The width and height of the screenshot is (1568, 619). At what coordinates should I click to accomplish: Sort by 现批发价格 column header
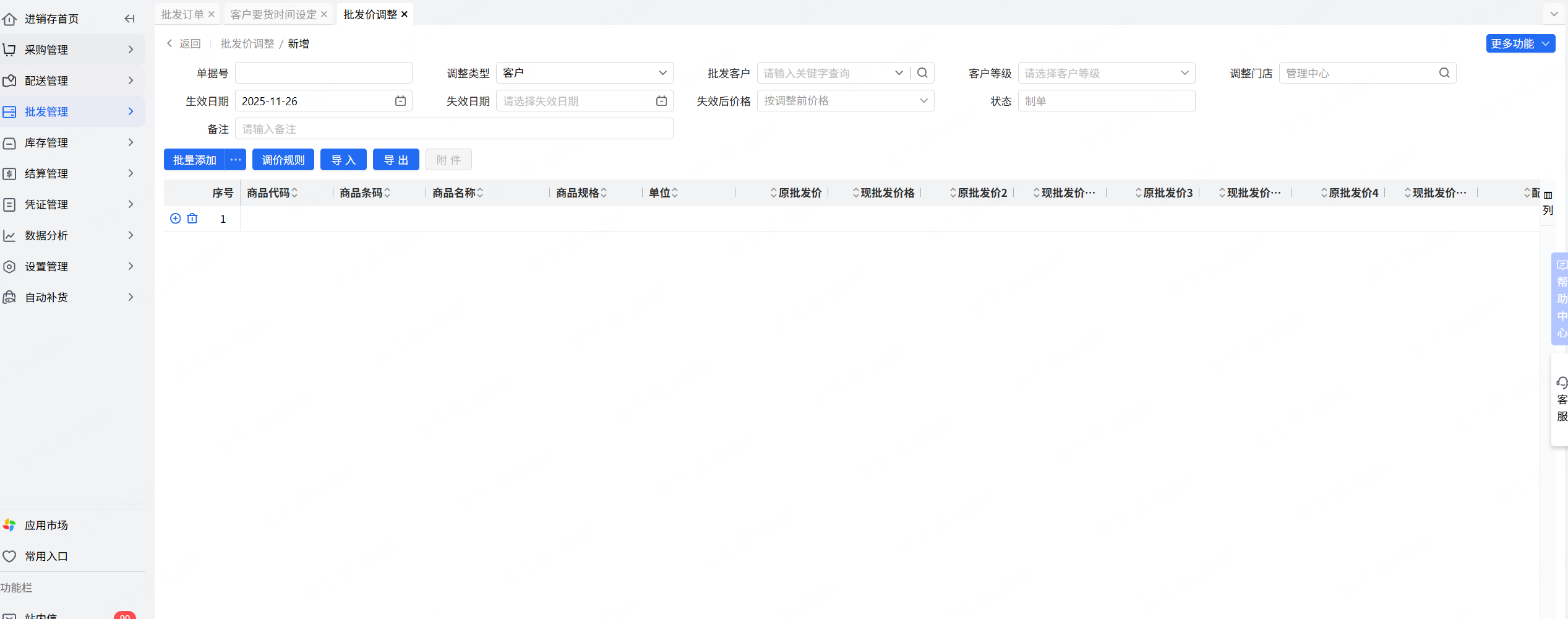(883, 193)
